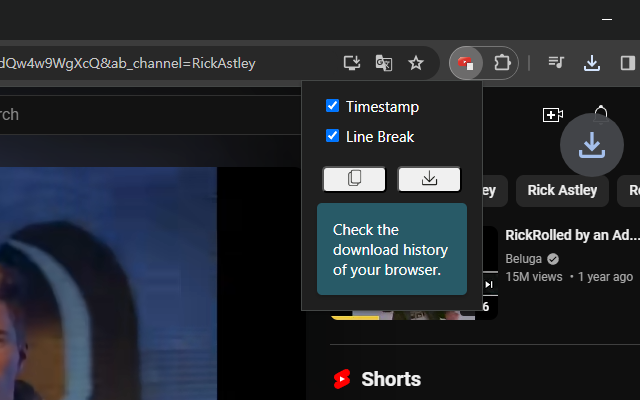Open the Extensions puzzle piece menu
This screenshot has height=400, width=640.
tap(502, 63)
